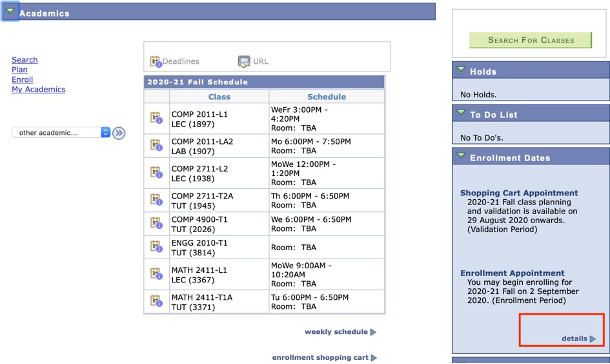610x364 pixels.
Task: Open the weekly schedule link
Action: point(340,332)
